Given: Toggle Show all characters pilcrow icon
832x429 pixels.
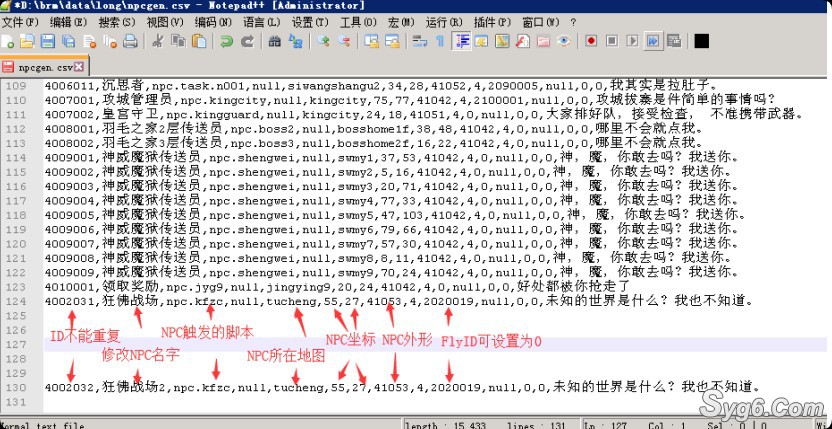Looking at the screenshot, I should tap(440, 41).
